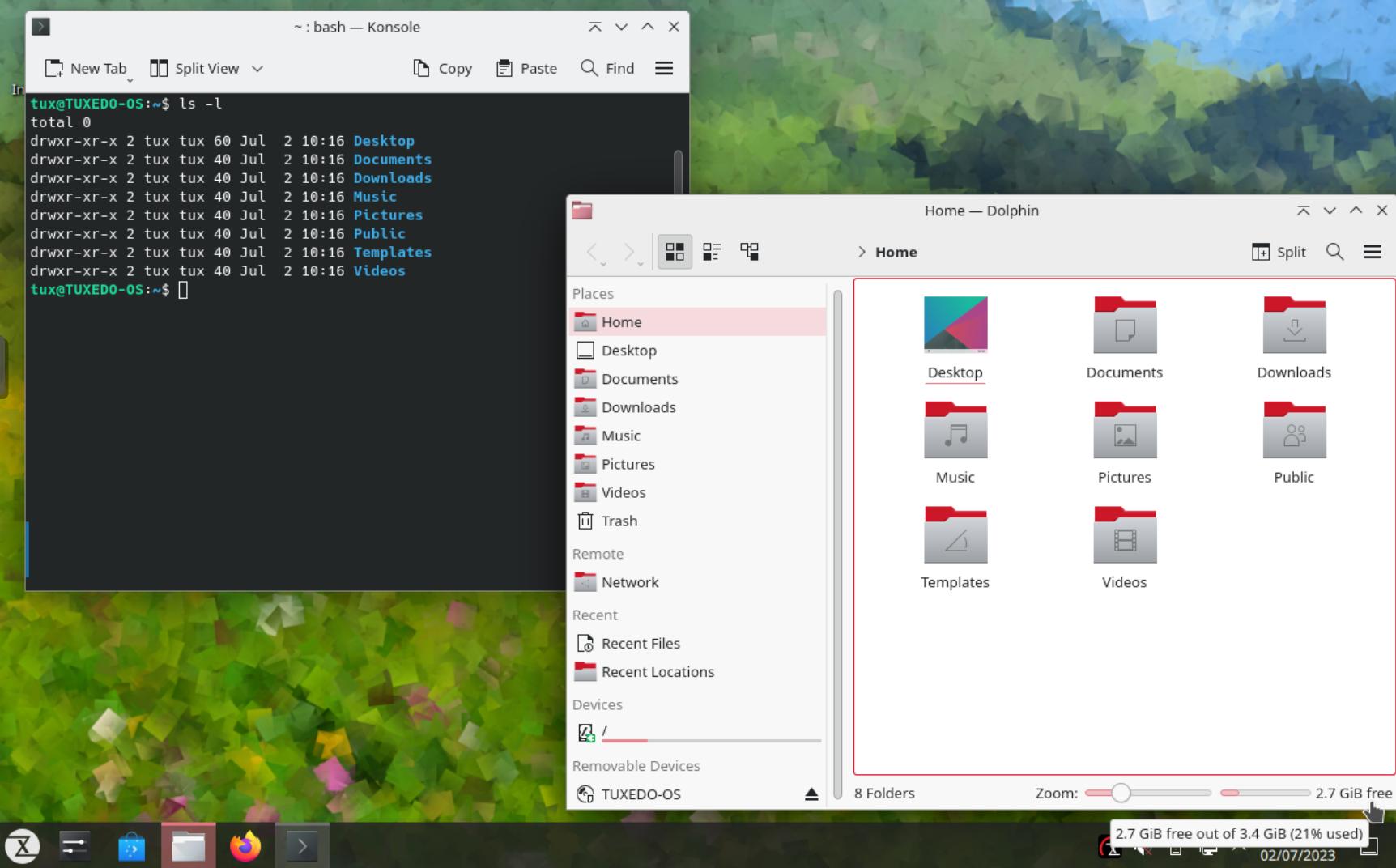Screen dimensions: 1396x868
Task: Click the date 02/07/2023 in the panel
Action: (1297, 855)
